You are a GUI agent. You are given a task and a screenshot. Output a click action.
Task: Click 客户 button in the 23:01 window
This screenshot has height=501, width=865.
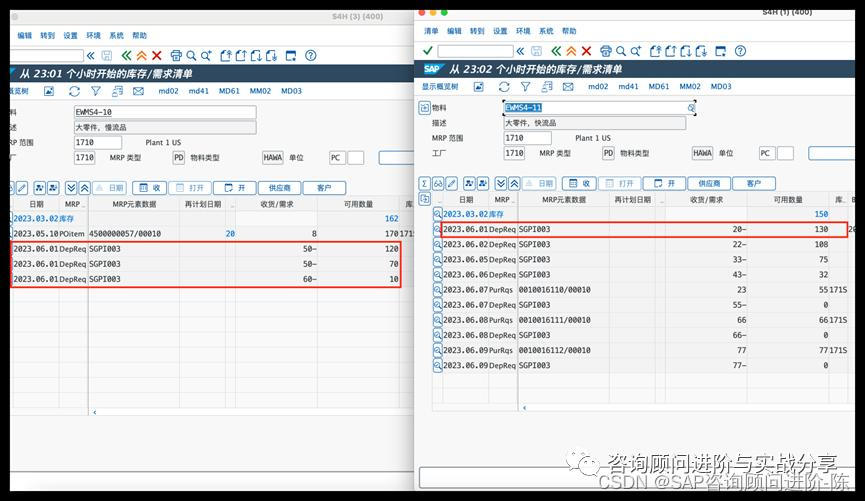tap(324, 188)
